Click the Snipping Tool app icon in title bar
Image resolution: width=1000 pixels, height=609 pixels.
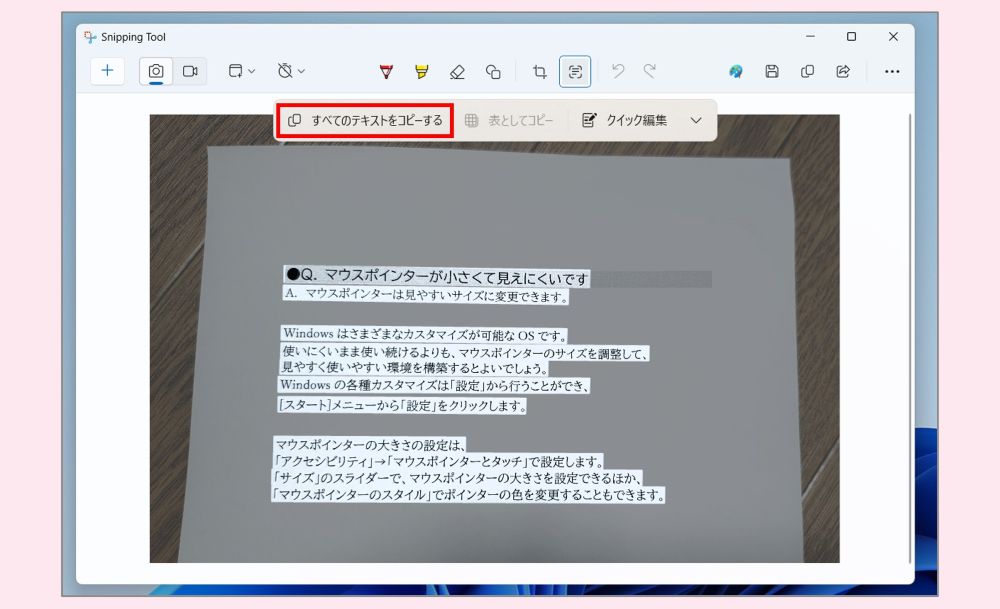(x=91, y=37)
